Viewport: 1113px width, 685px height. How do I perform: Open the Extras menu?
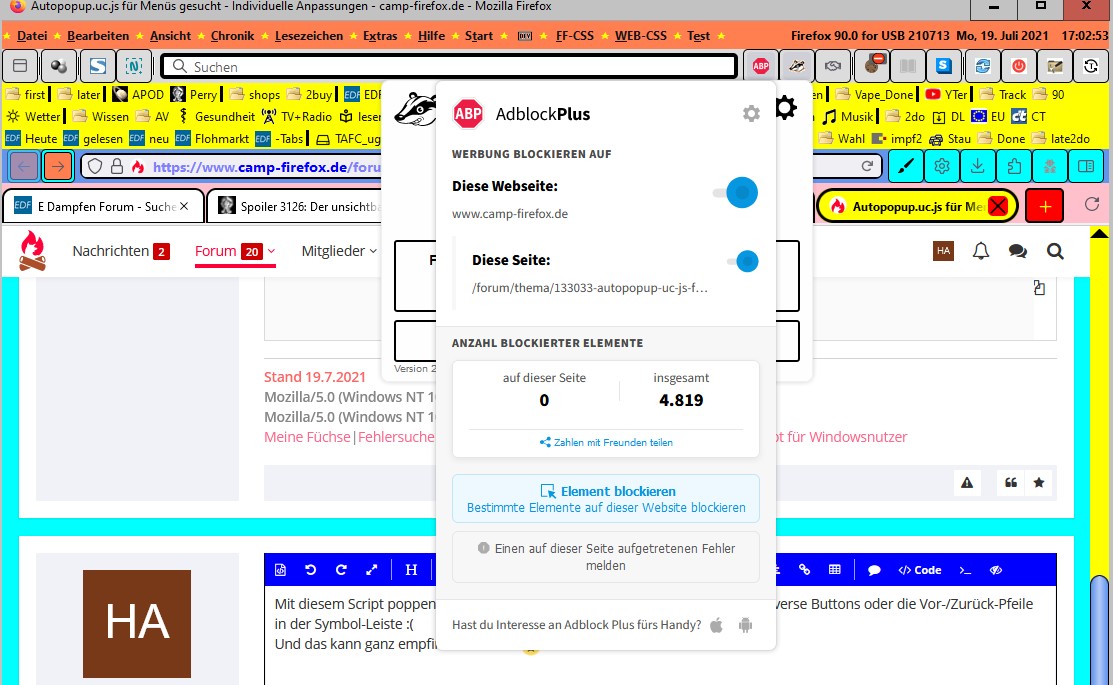pyautogui.click(x=380, y=35)
